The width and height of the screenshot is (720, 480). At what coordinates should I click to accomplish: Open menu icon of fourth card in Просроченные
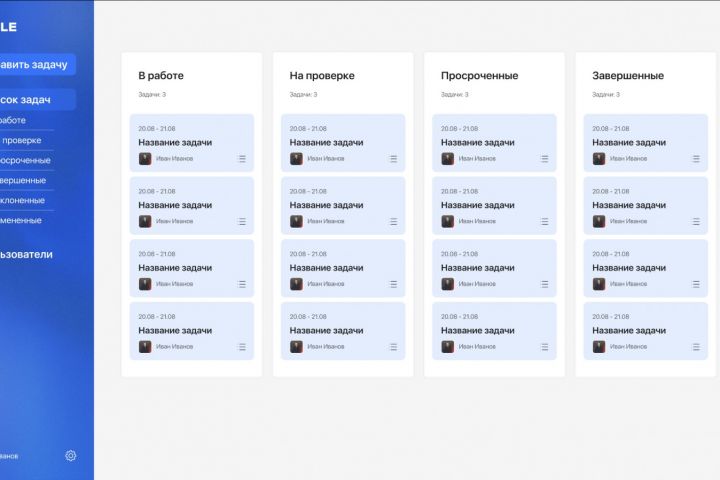(545, 347)
